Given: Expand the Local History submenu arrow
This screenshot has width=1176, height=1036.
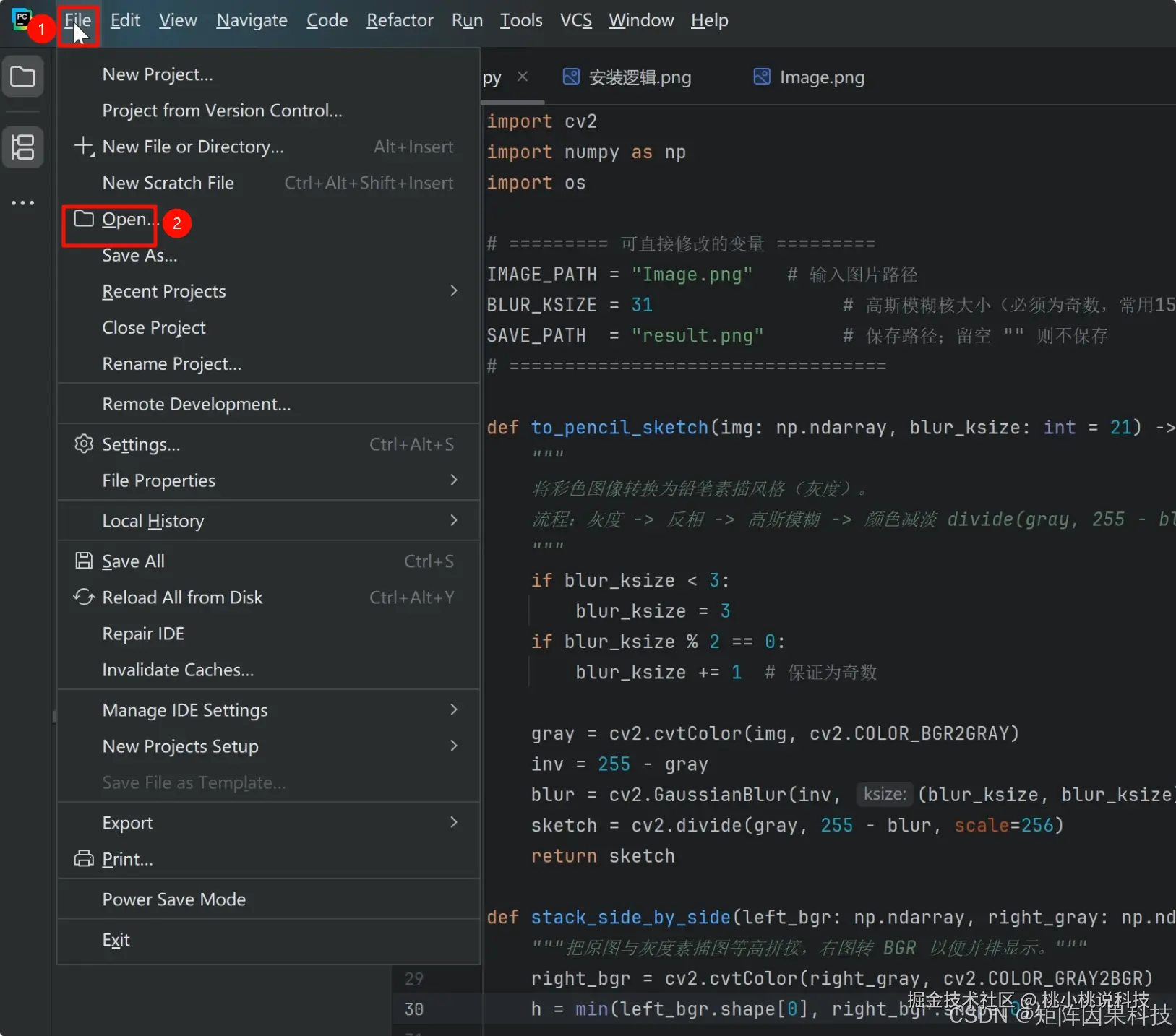Looking at the screenshot, I should tap(454, 520).
